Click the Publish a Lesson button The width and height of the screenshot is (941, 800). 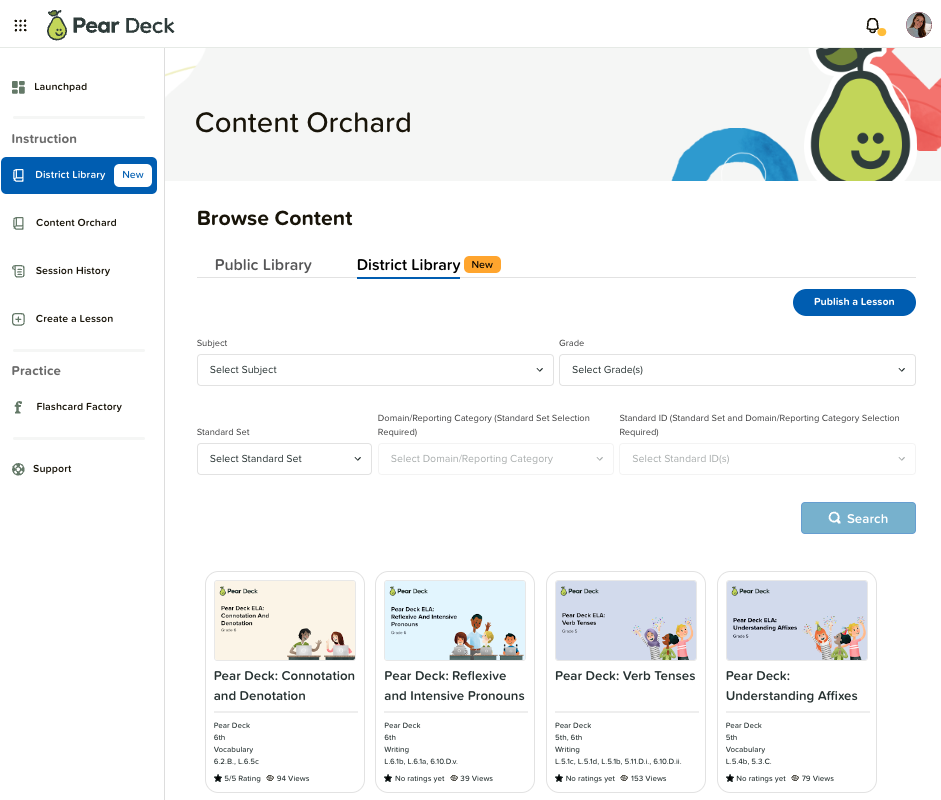(853, 302)
